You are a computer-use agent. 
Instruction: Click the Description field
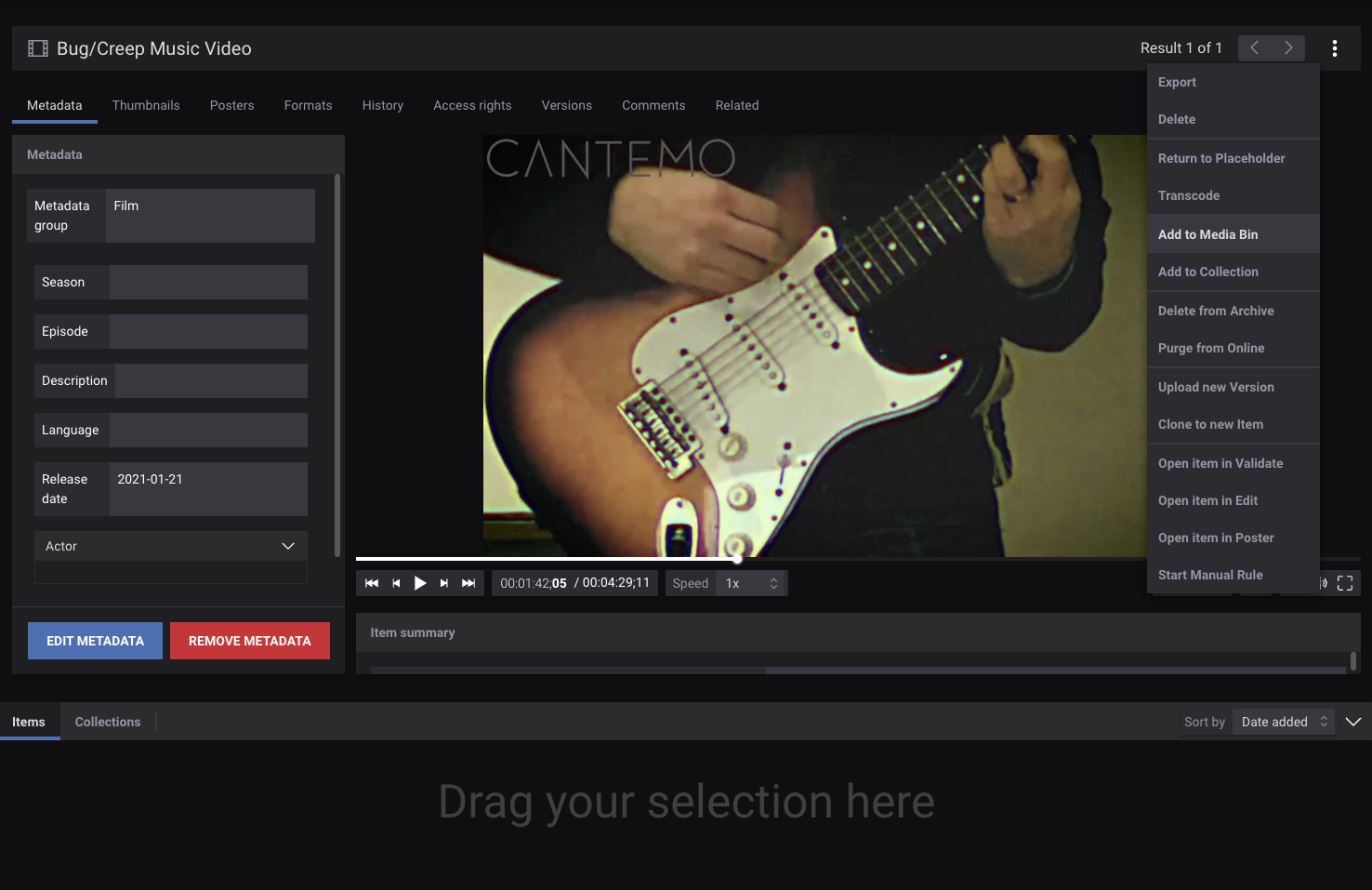pyautogui.click(x=211, y=380)
